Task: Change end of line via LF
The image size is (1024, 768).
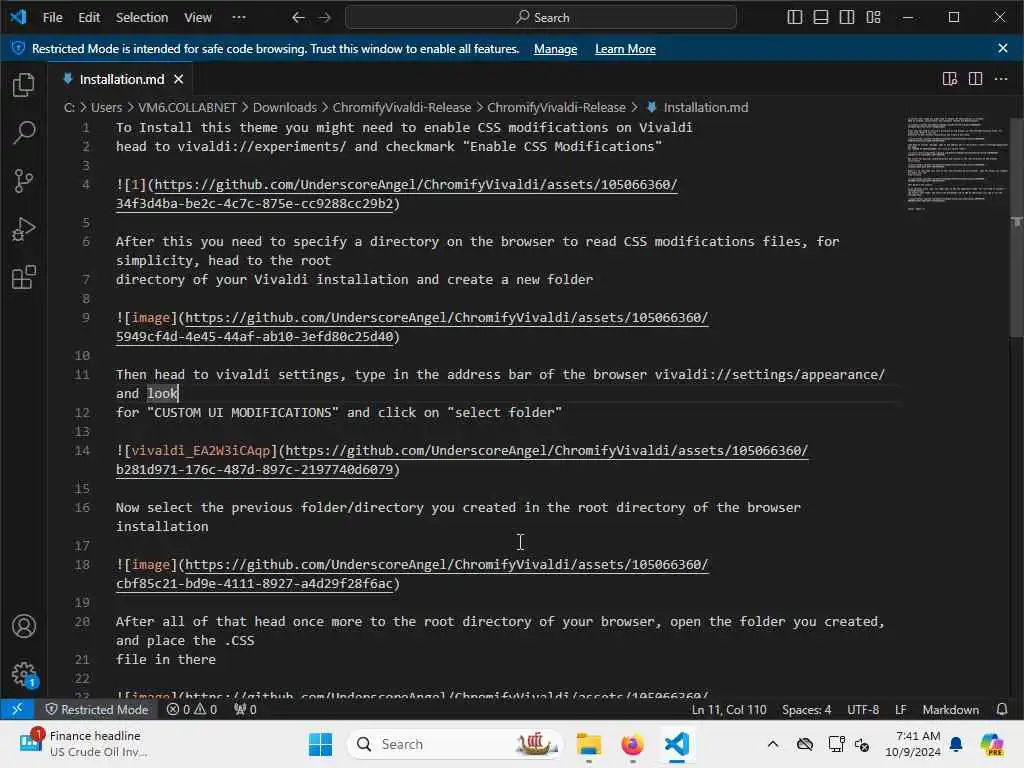Action: click(901, 709)
